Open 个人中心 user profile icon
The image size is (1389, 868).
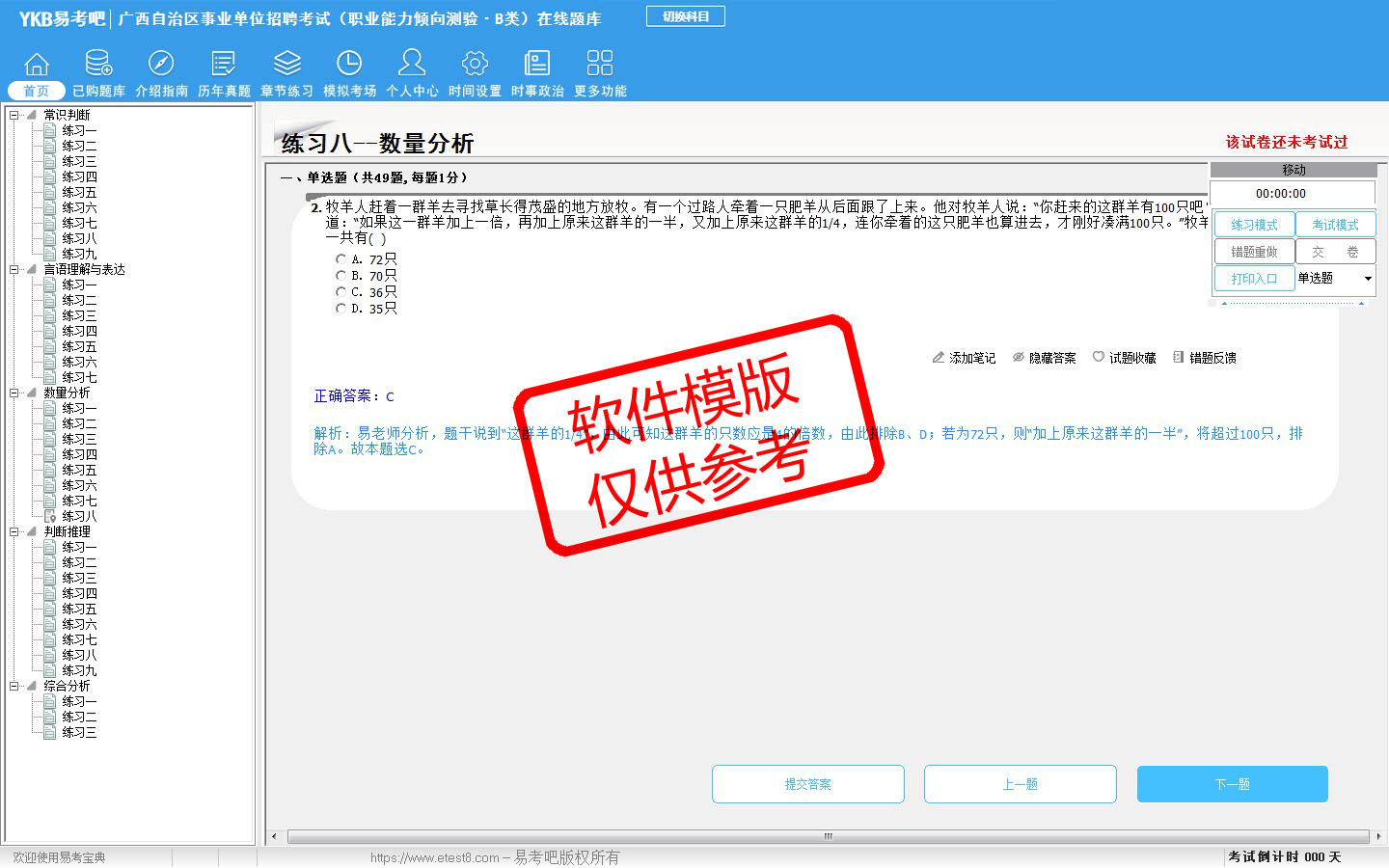coord(412,65)
